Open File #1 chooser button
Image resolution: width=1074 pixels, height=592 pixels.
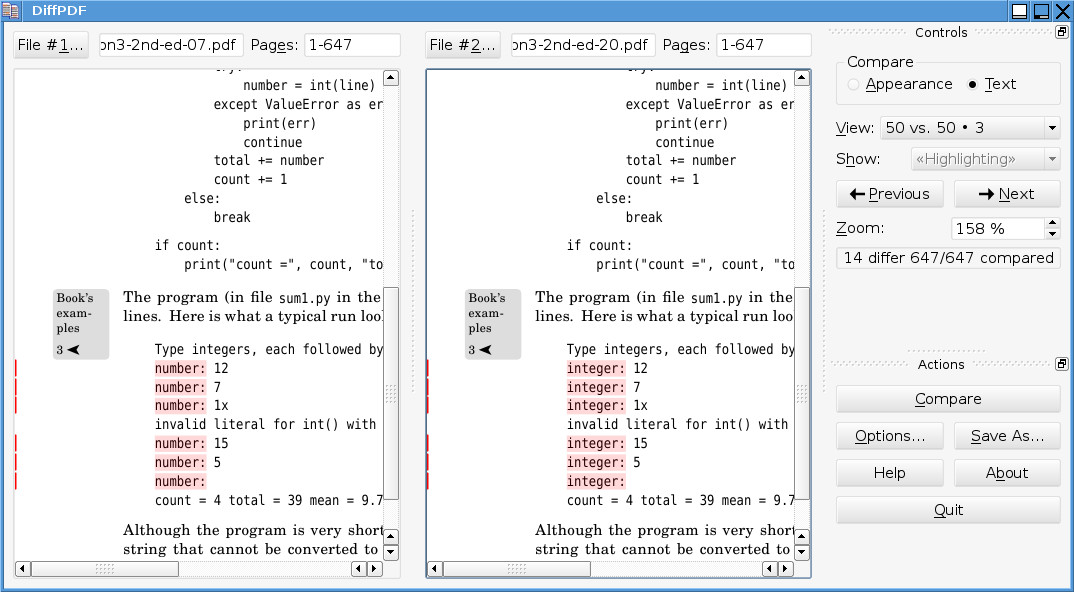[x=51, y=45]
